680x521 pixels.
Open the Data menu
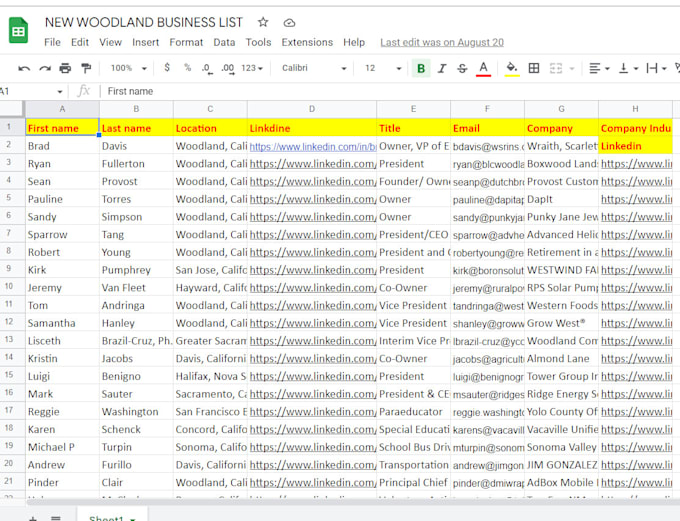pos(224,42)
